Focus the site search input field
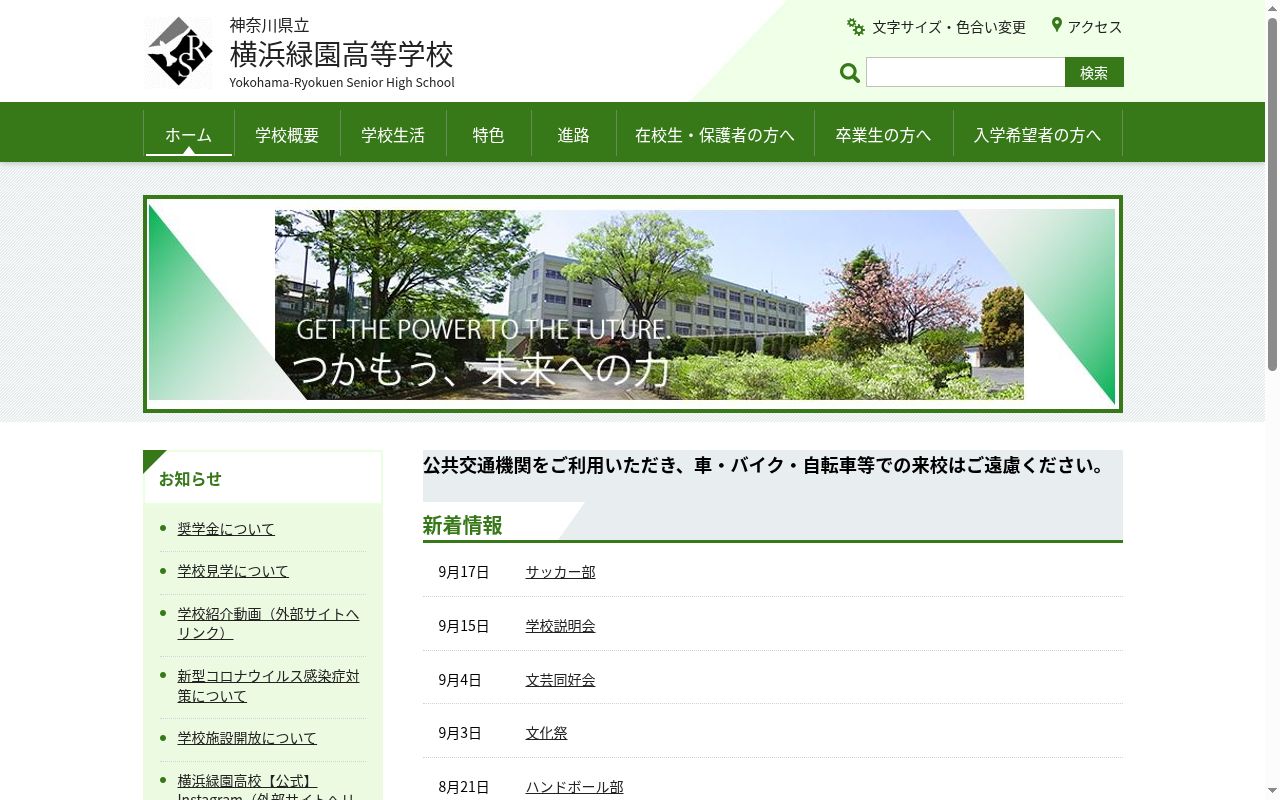Image resolution: width=1280 pixels, height=800 pixels. [965, 72]
